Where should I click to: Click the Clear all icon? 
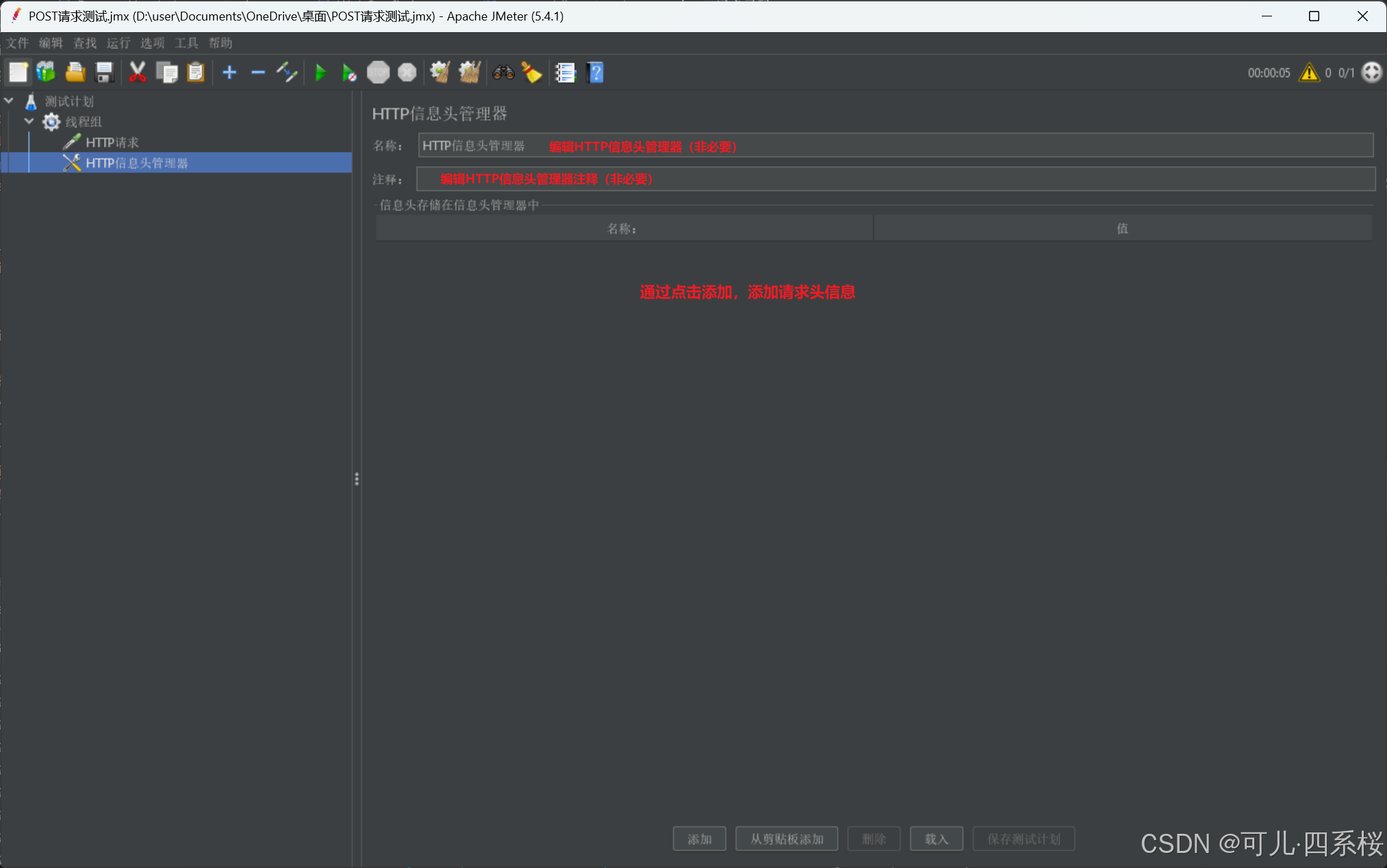(x=469, y=73)
